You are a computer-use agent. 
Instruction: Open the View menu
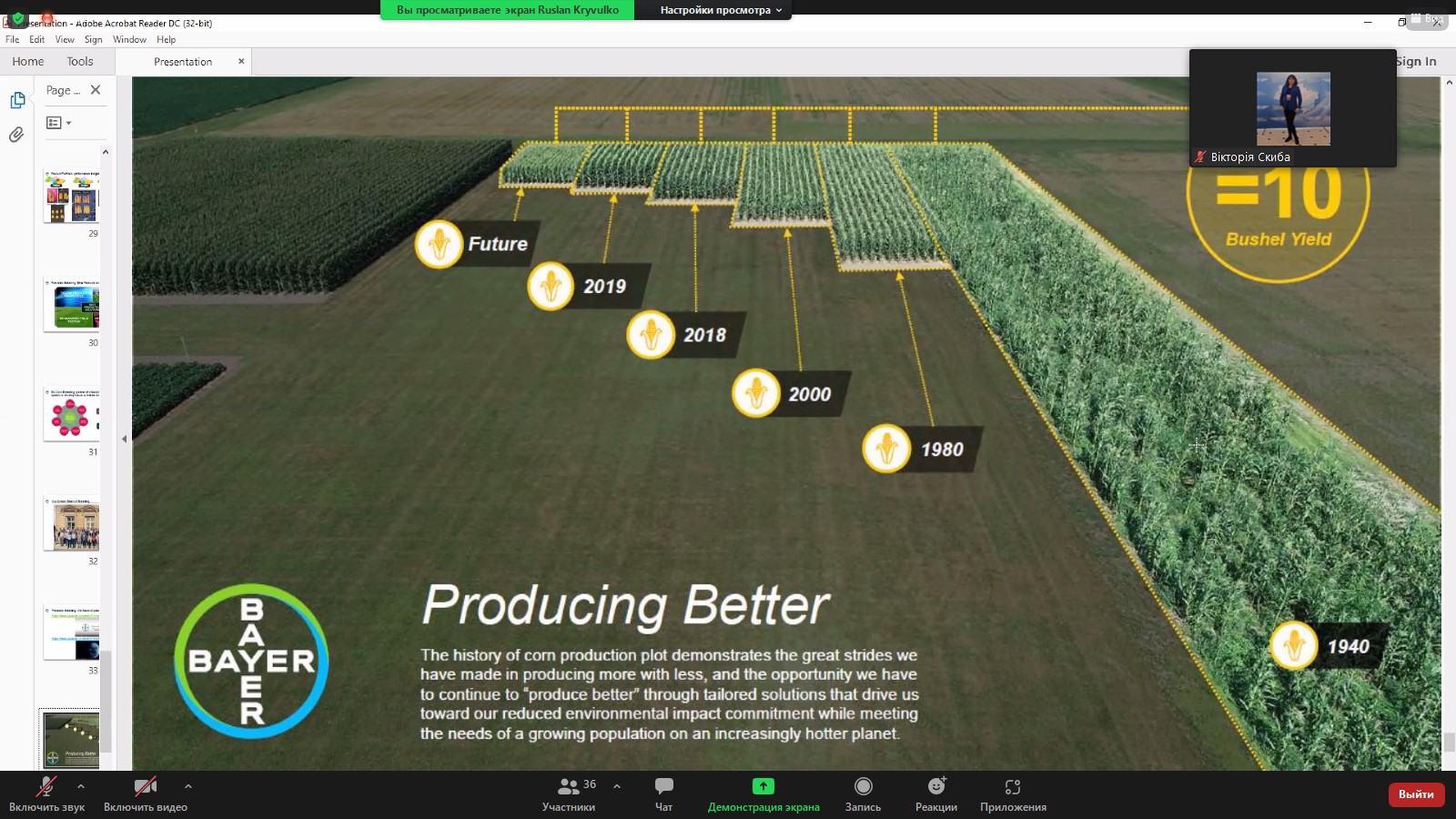65,39
